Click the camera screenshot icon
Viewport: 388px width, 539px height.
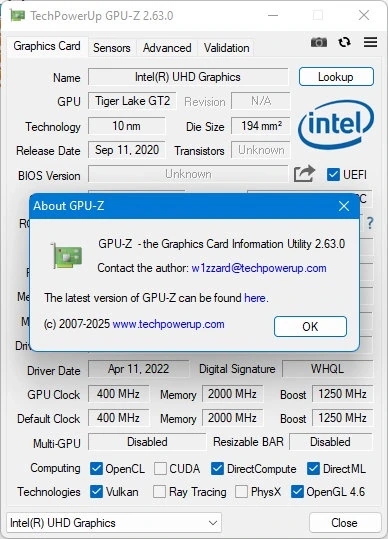tap(319, 42)
